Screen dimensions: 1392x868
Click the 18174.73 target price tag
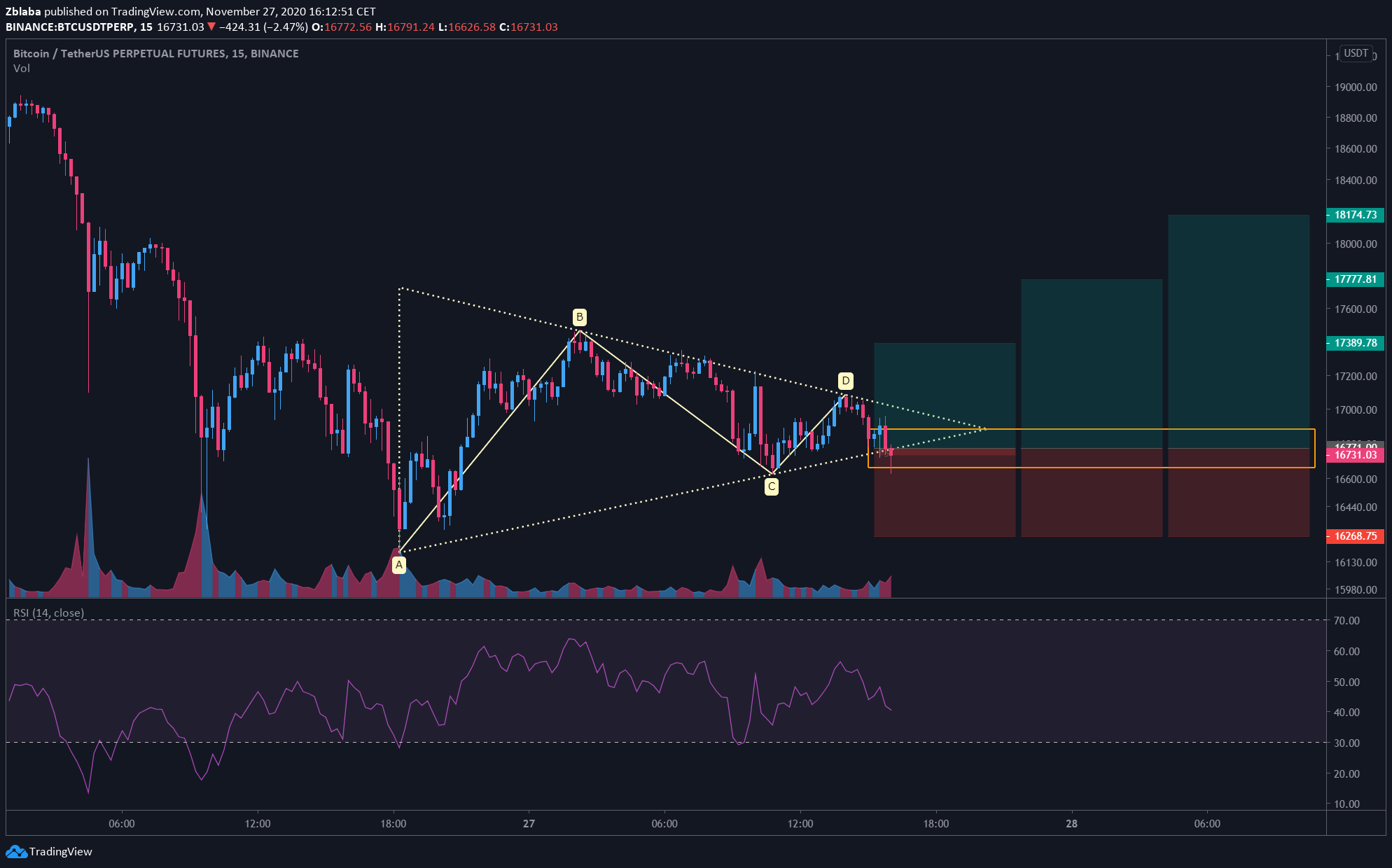pyautogui.click(x=1356, y=215)
